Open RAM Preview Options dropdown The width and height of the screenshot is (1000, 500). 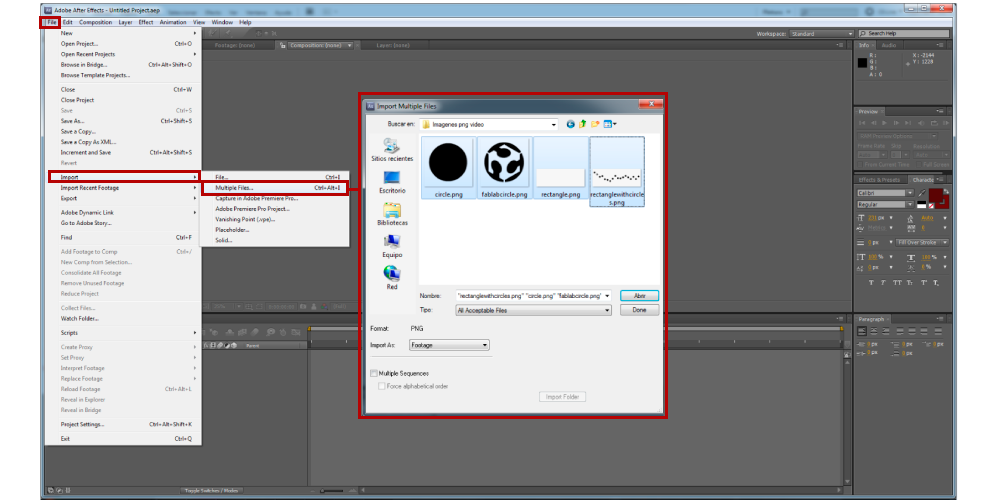tap(897, 136)
